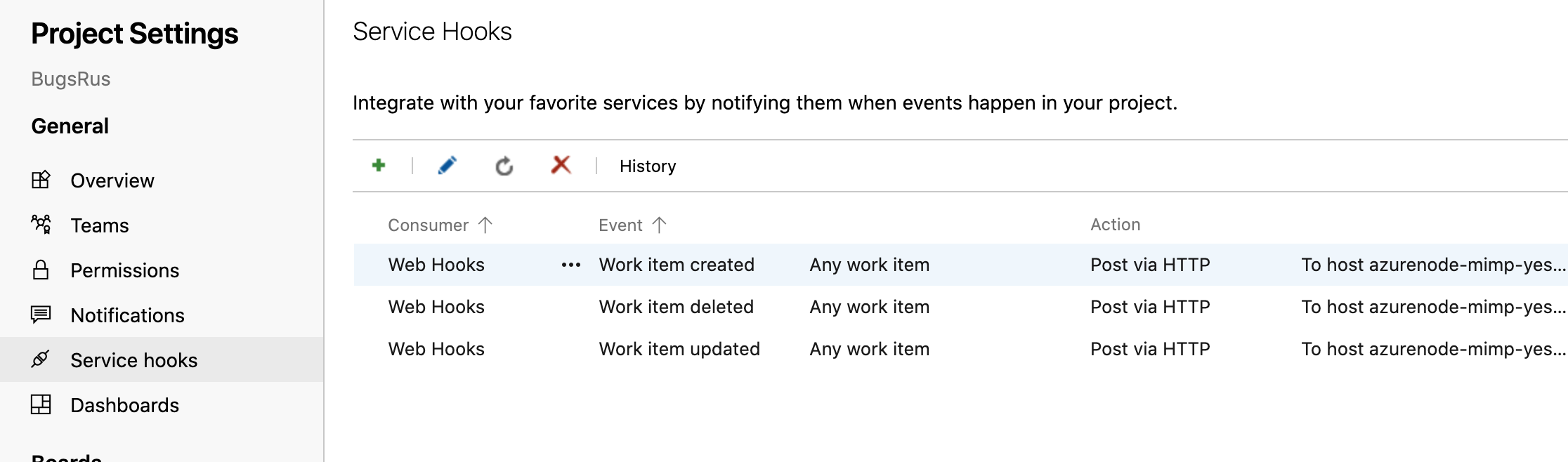Viewport: 1568px width, 462px height.
Task: Open the Notifications settings link
Action: (127, 315)
